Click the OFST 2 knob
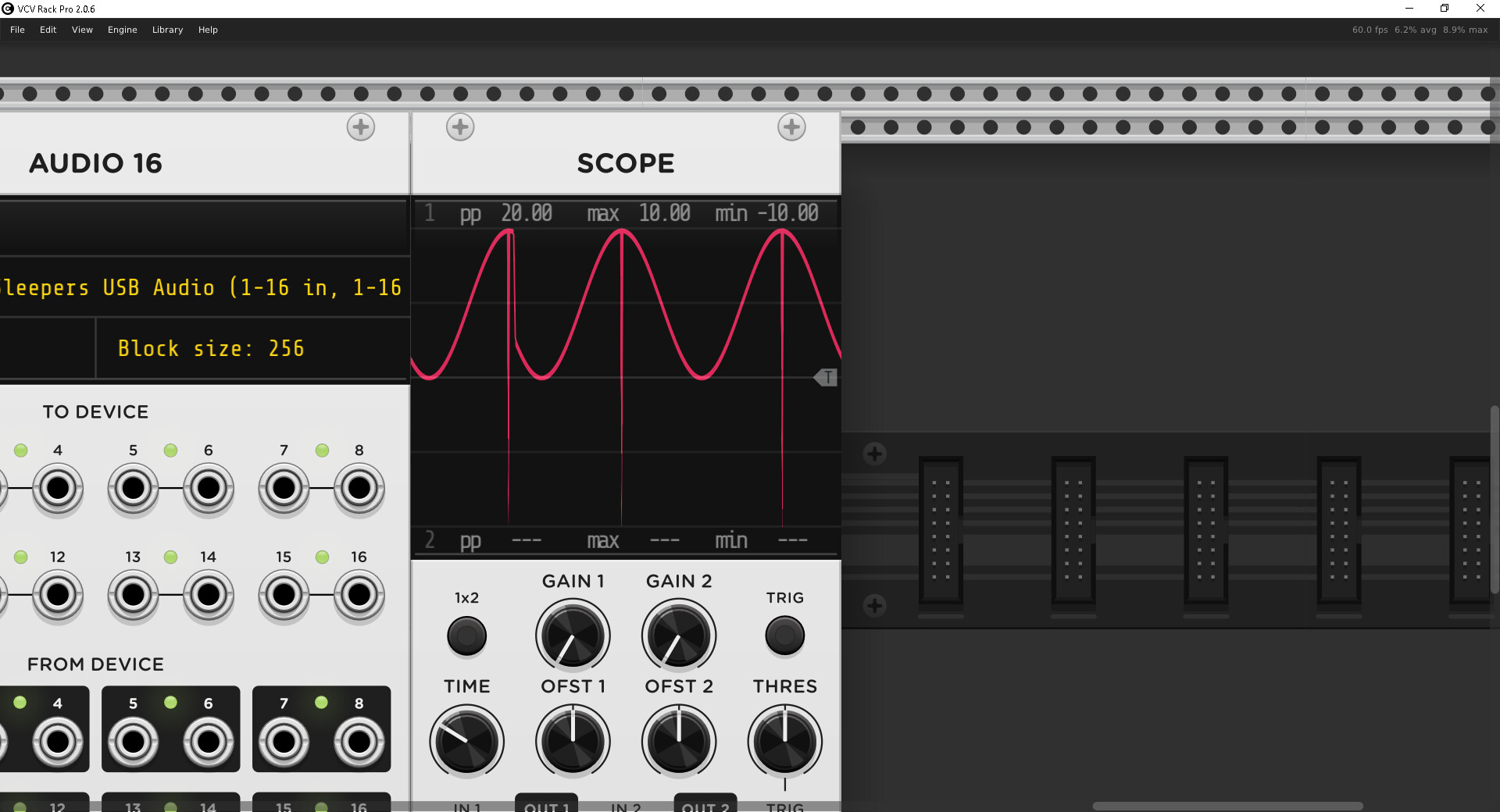 [679, 742]
